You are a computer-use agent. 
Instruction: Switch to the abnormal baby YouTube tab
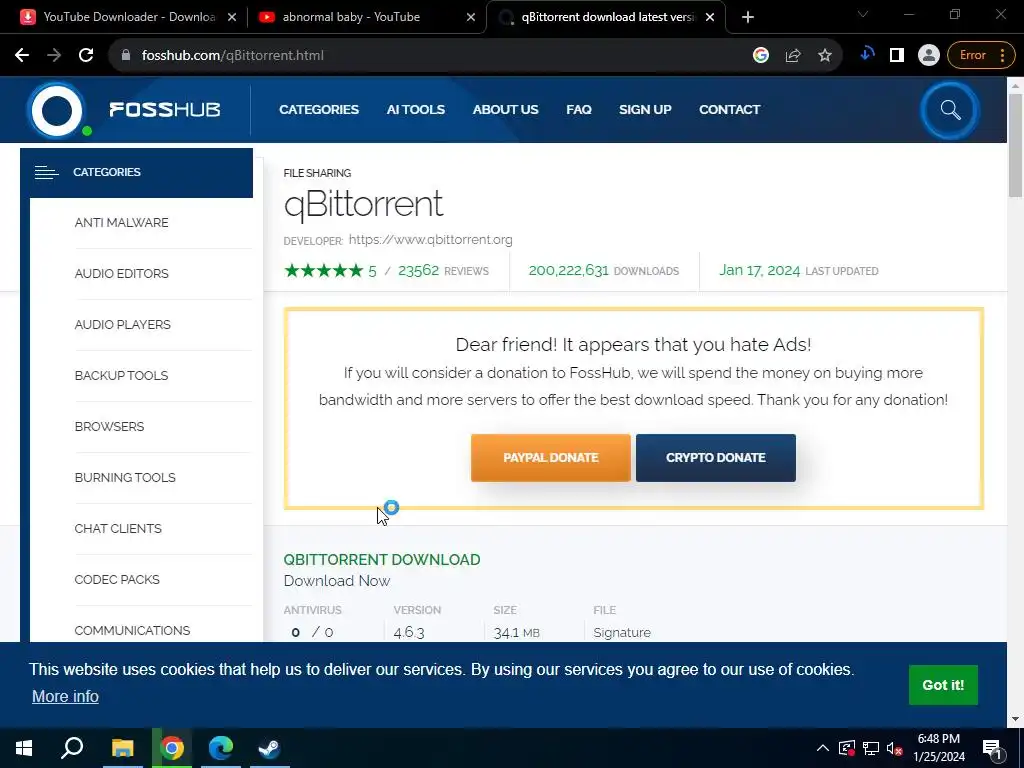click(366, 17)
